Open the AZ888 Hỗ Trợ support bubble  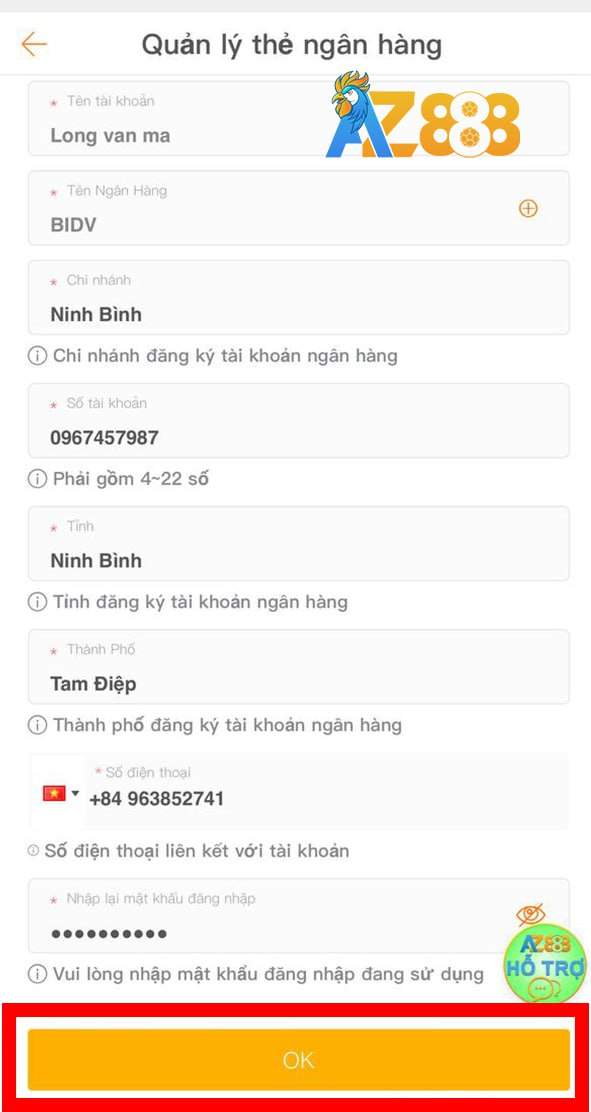545,963
